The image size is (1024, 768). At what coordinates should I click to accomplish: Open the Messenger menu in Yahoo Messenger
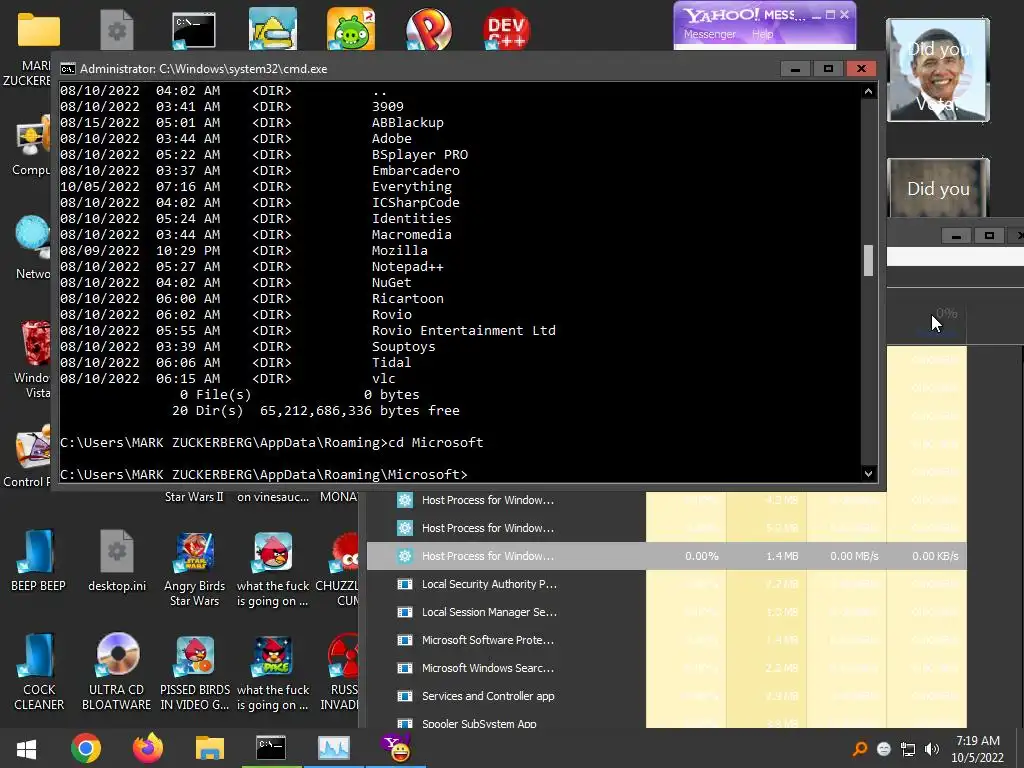coord(709,34)
